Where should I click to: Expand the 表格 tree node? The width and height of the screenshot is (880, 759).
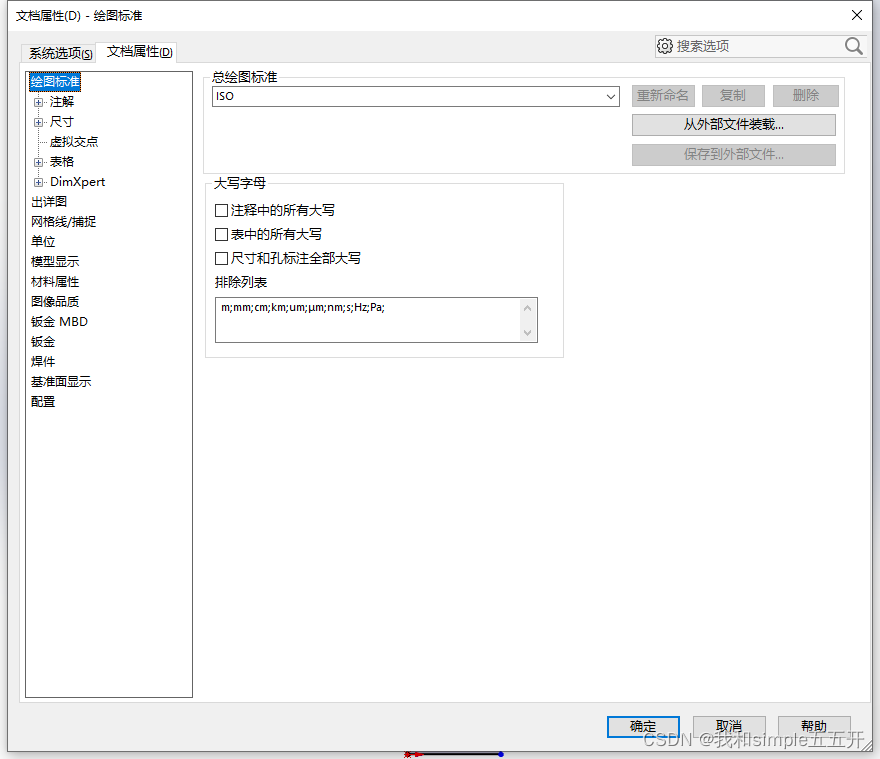[x=38, y=162]
